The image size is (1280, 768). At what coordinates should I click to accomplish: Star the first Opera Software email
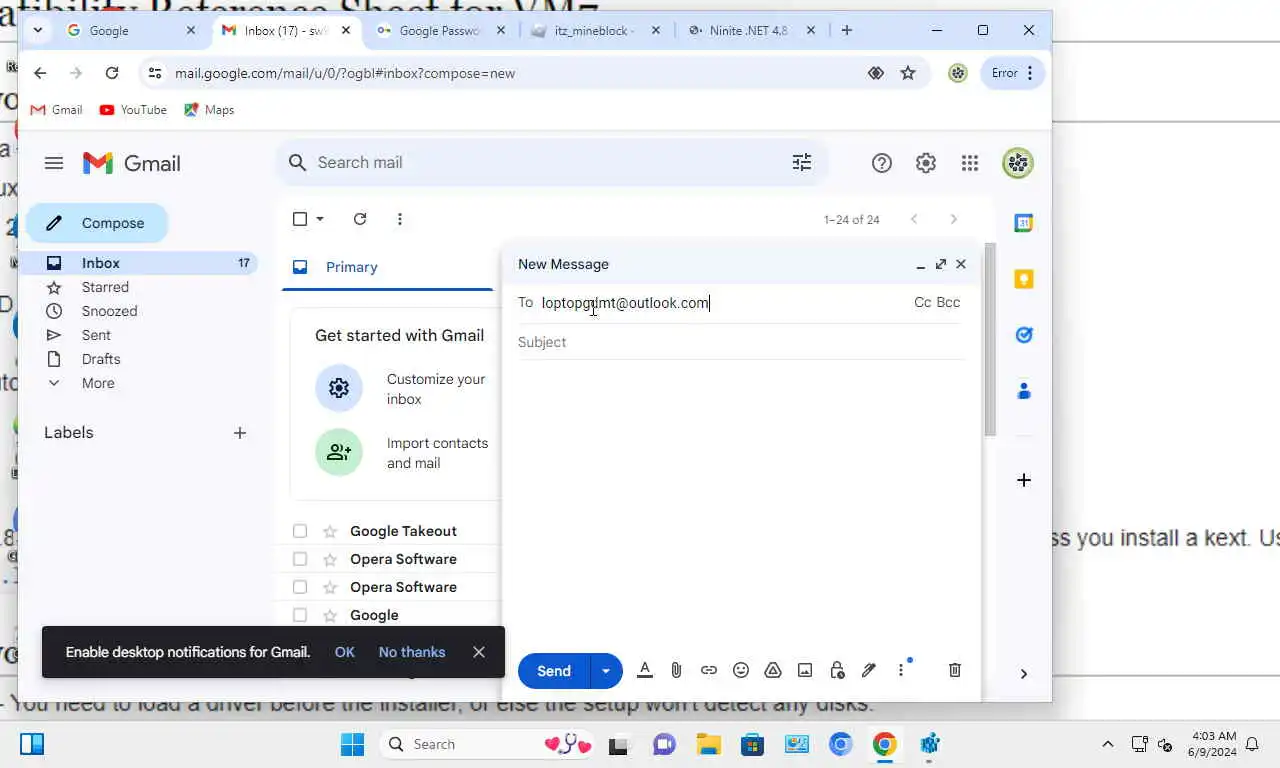[x=329, y=559]
